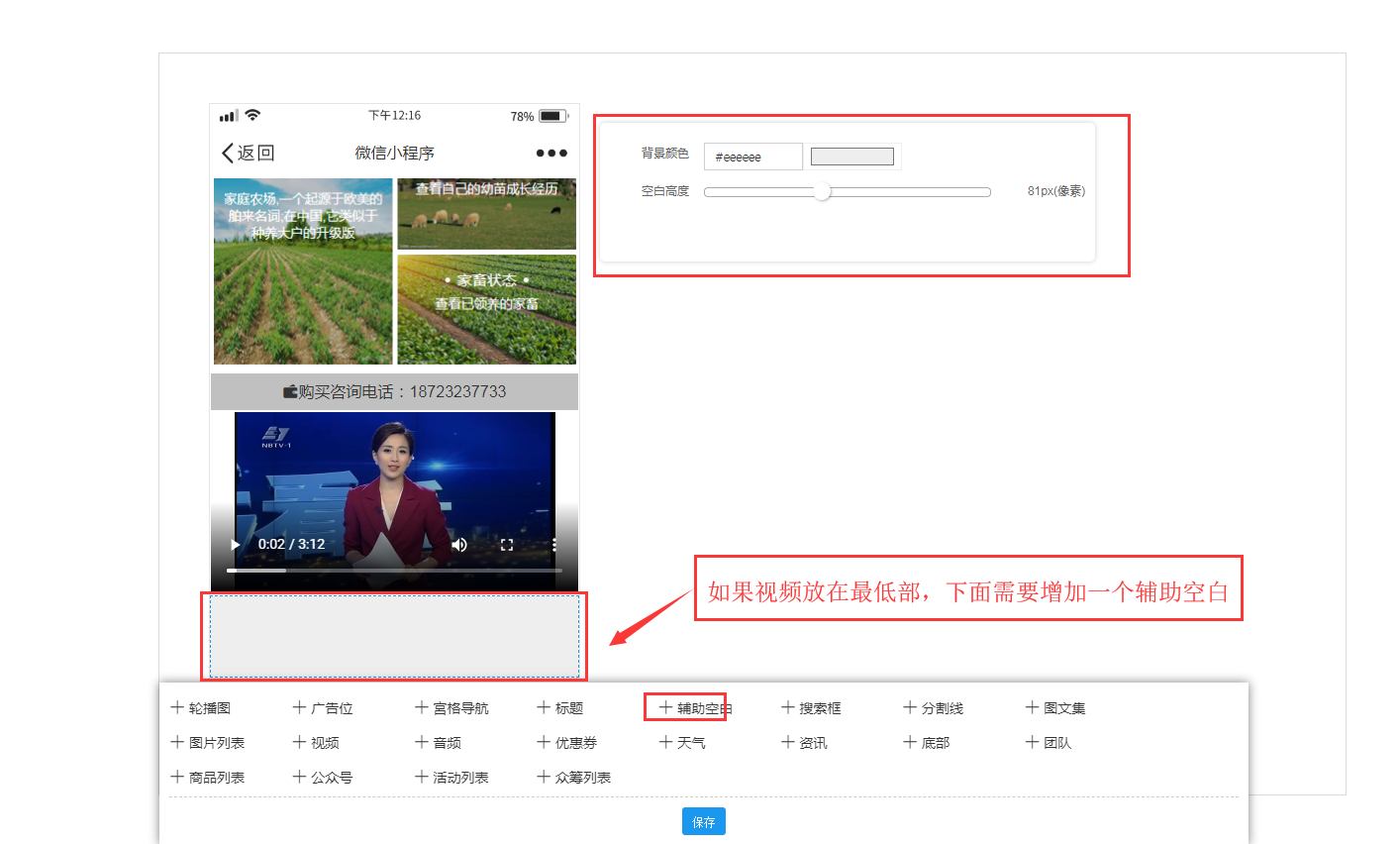1400x844 pixels.
Task: Click the 购买咨询电话 phone number bar
Action: (394, 391)
